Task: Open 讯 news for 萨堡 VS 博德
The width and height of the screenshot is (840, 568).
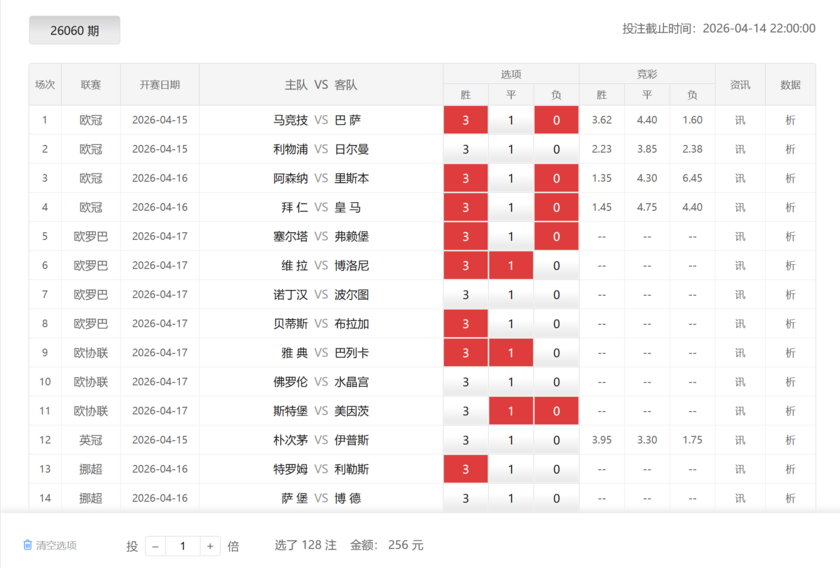Action: pyautogui.click(x=740, y=498)
